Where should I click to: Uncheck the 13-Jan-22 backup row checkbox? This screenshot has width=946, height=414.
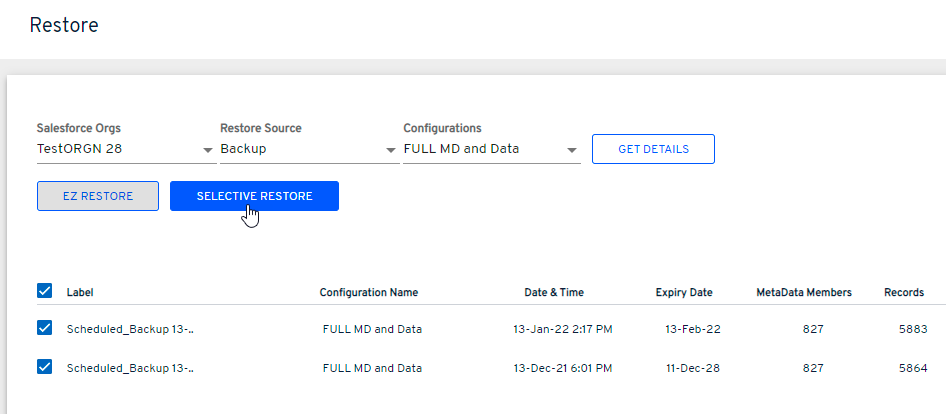(44, 328)
